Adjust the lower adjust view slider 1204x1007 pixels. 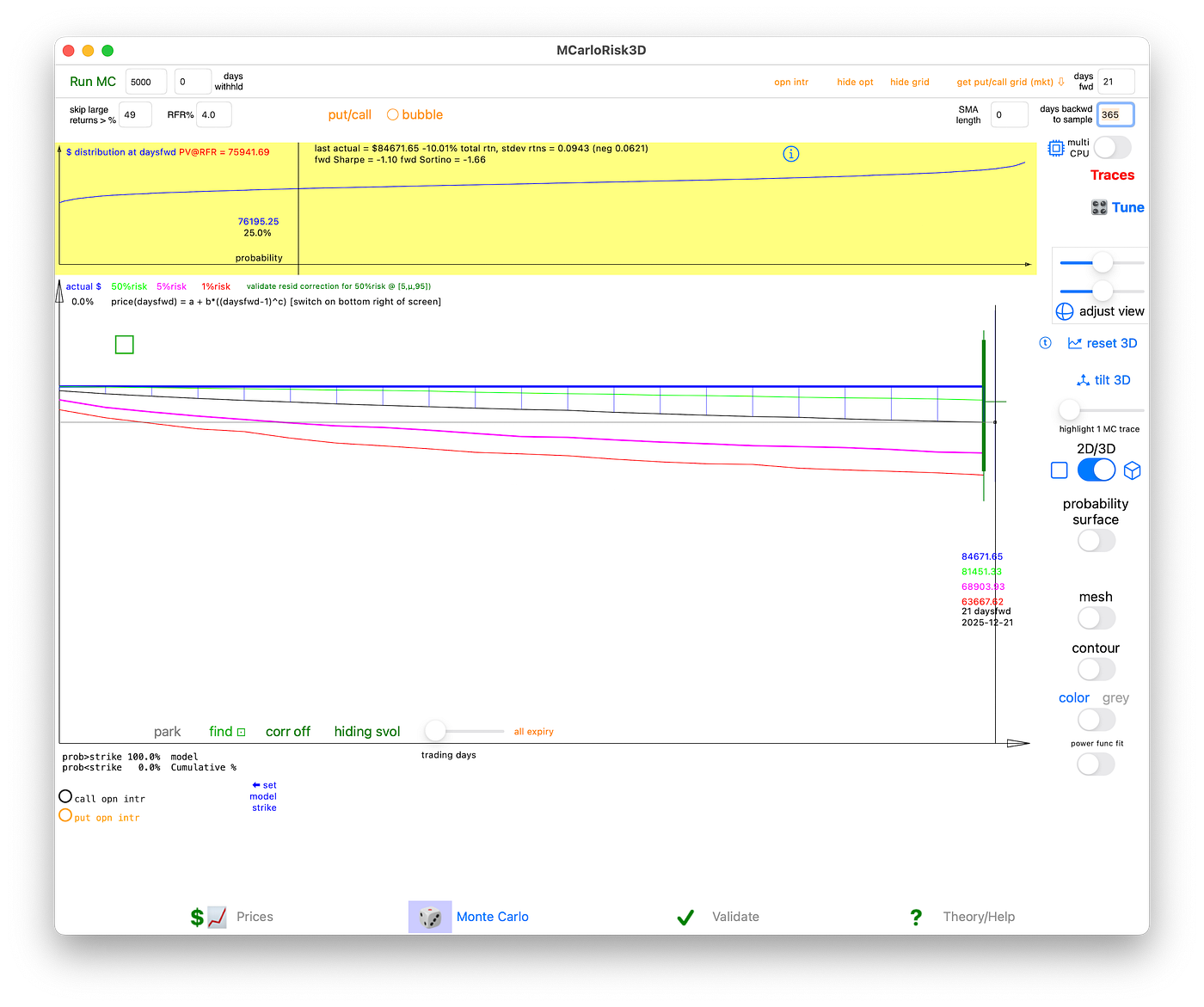click(1103, 292)
